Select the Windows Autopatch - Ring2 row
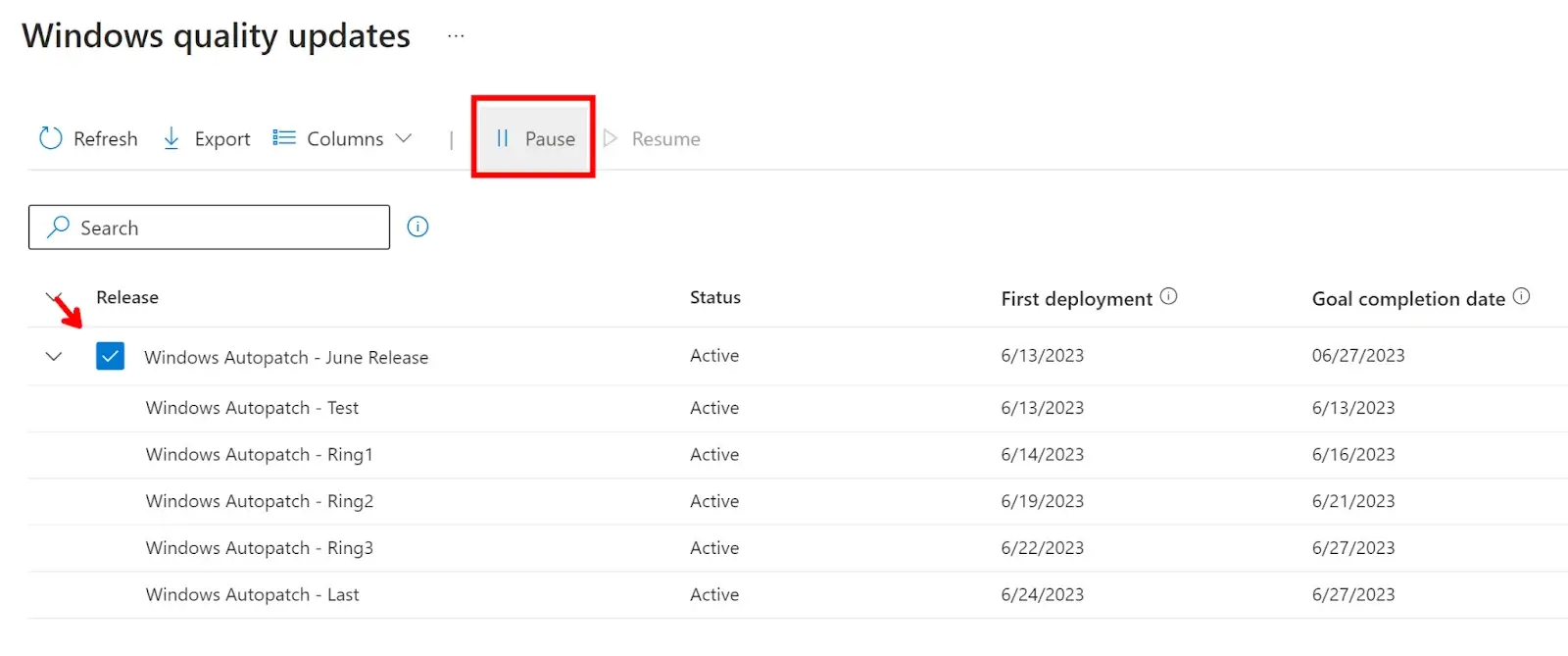Screen dimensions: 1568x656 coord(798,501)
